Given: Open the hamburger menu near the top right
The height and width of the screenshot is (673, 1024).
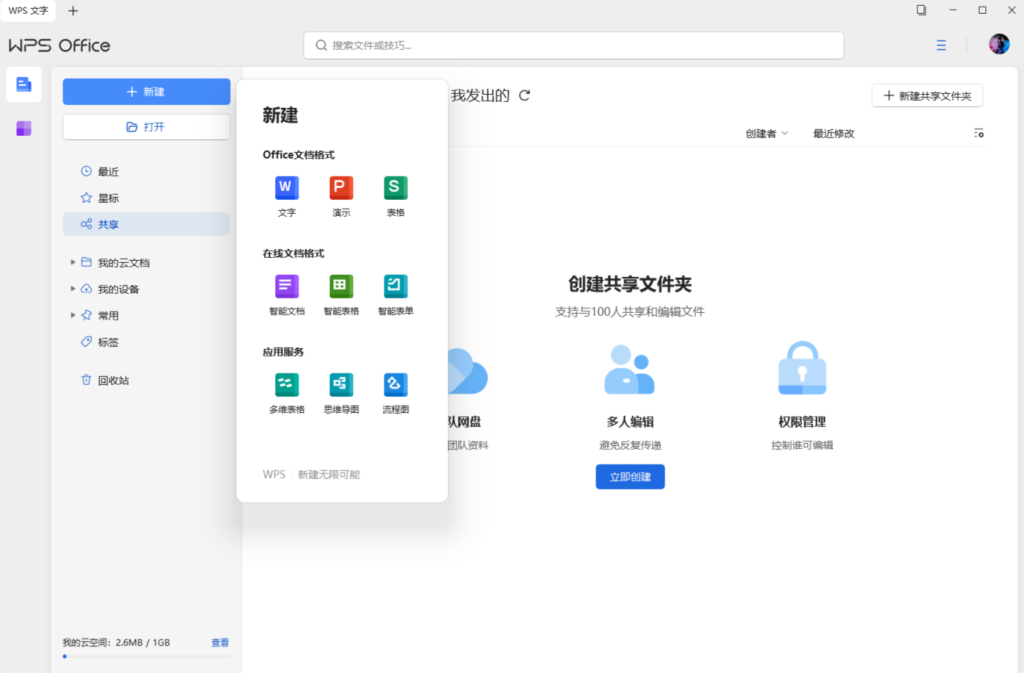Looking at the screenshot, I should coord(940,45).
